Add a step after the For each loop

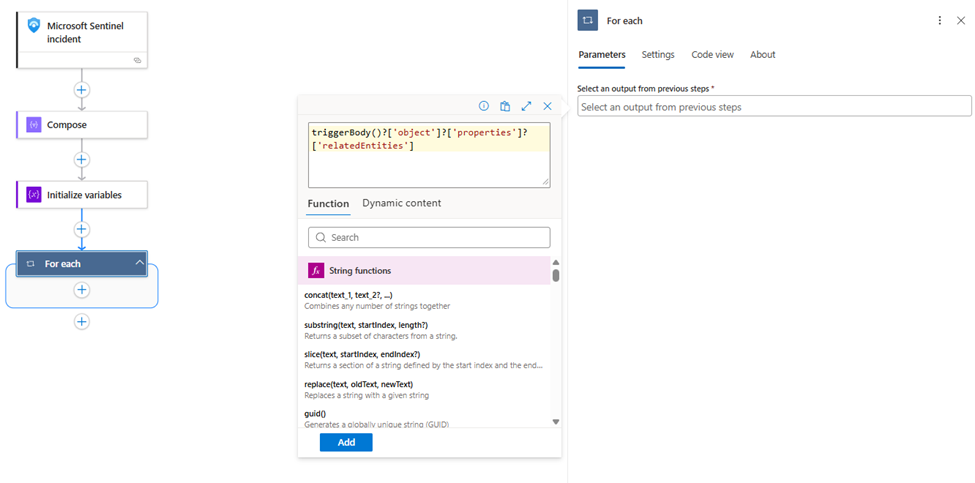pyautogui.click(x=81, y=321)
